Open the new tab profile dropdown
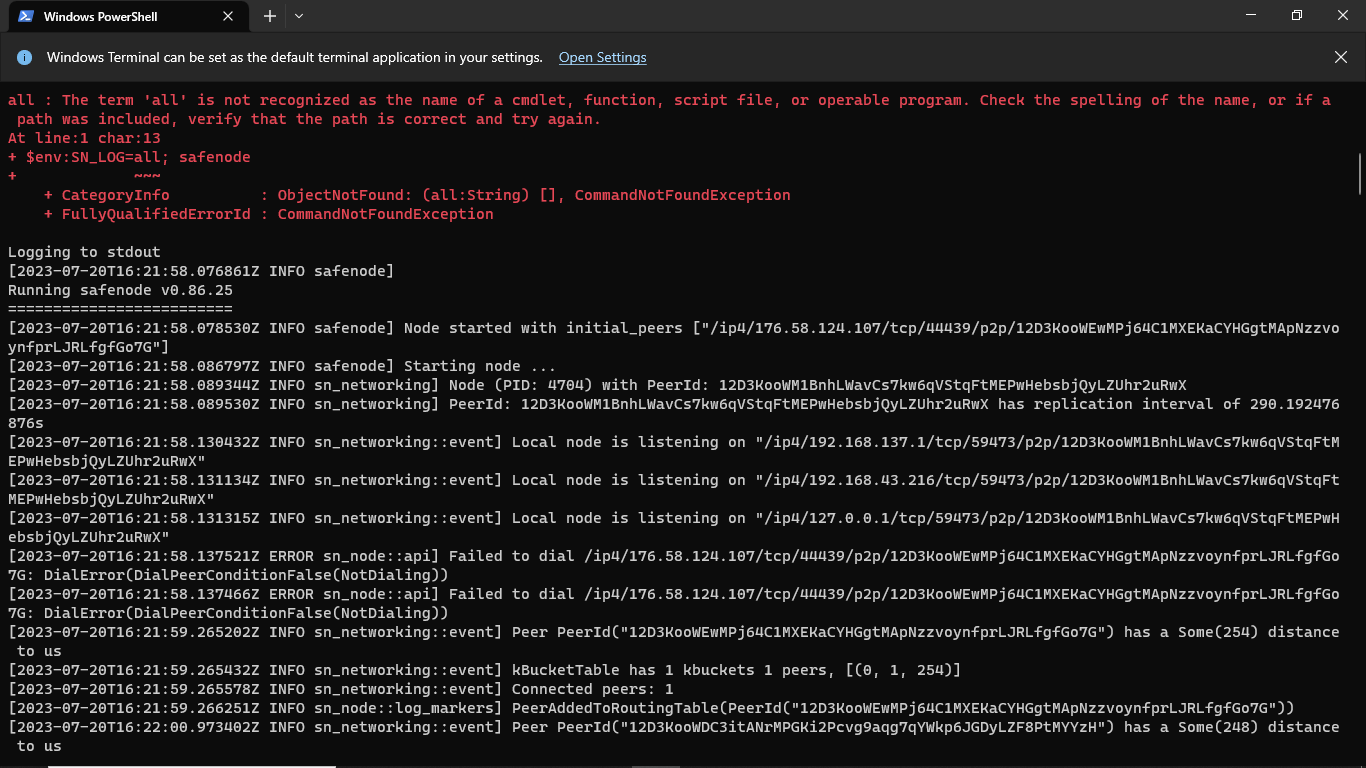 click(298, 16)
